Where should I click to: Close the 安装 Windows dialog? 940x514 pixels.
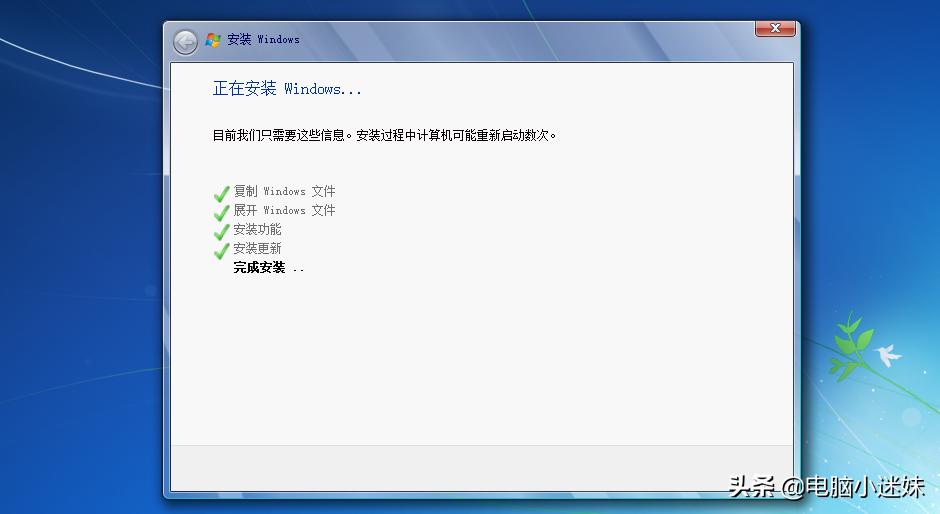coord(775,28)
